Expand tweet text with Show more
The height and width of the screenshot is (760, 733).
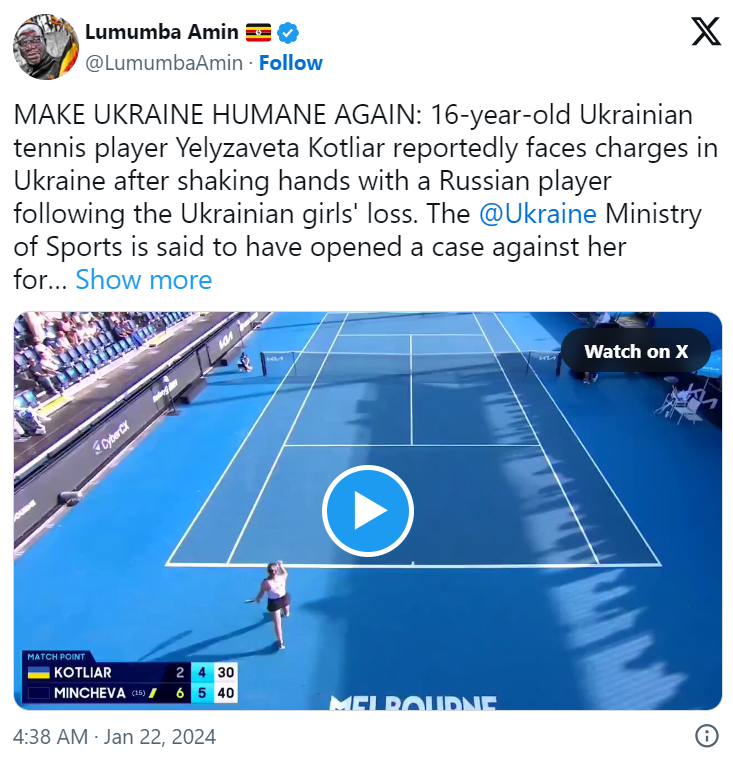pyautogui.click(x=143, y=280)
